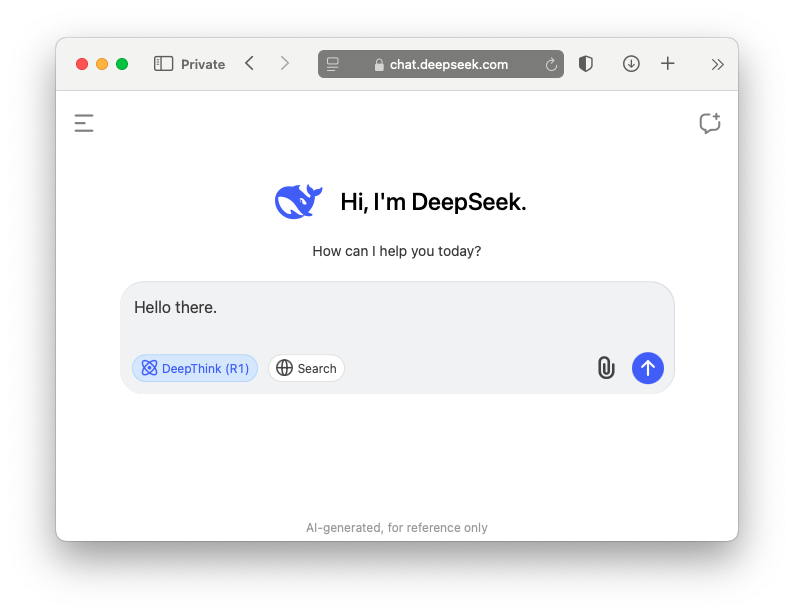This screenshot has width=794, height=615.
Task: Close the Safari window
Action: tap(82, 64)
